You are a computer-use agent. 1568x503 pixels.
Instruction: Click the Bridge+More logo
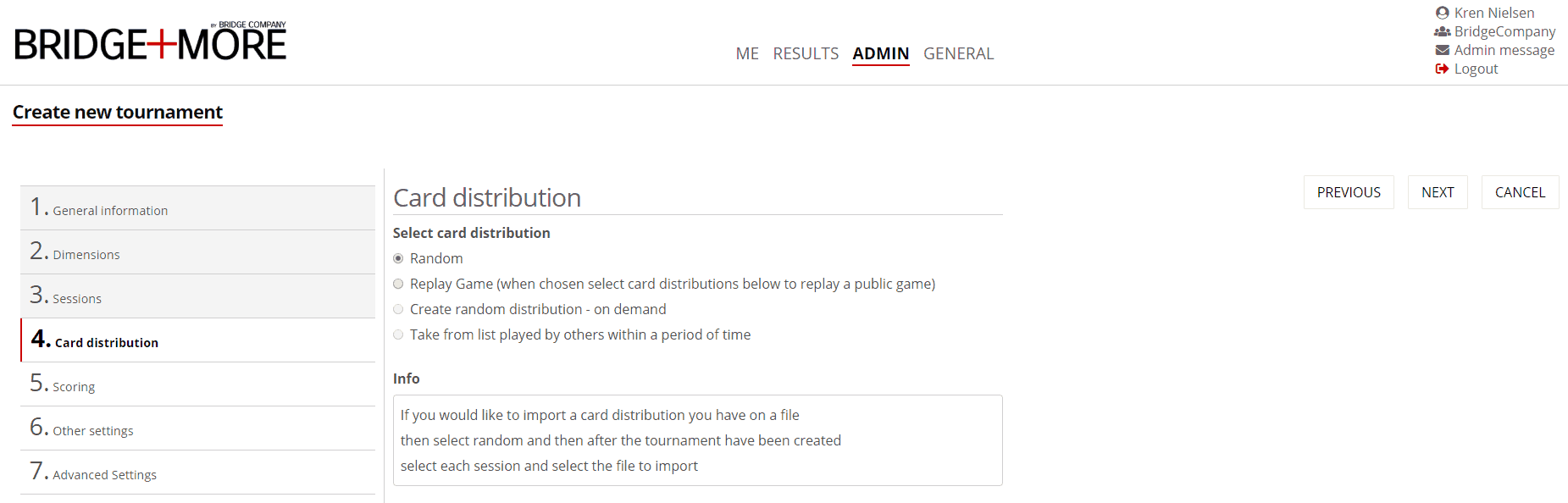tap(151, 43)
